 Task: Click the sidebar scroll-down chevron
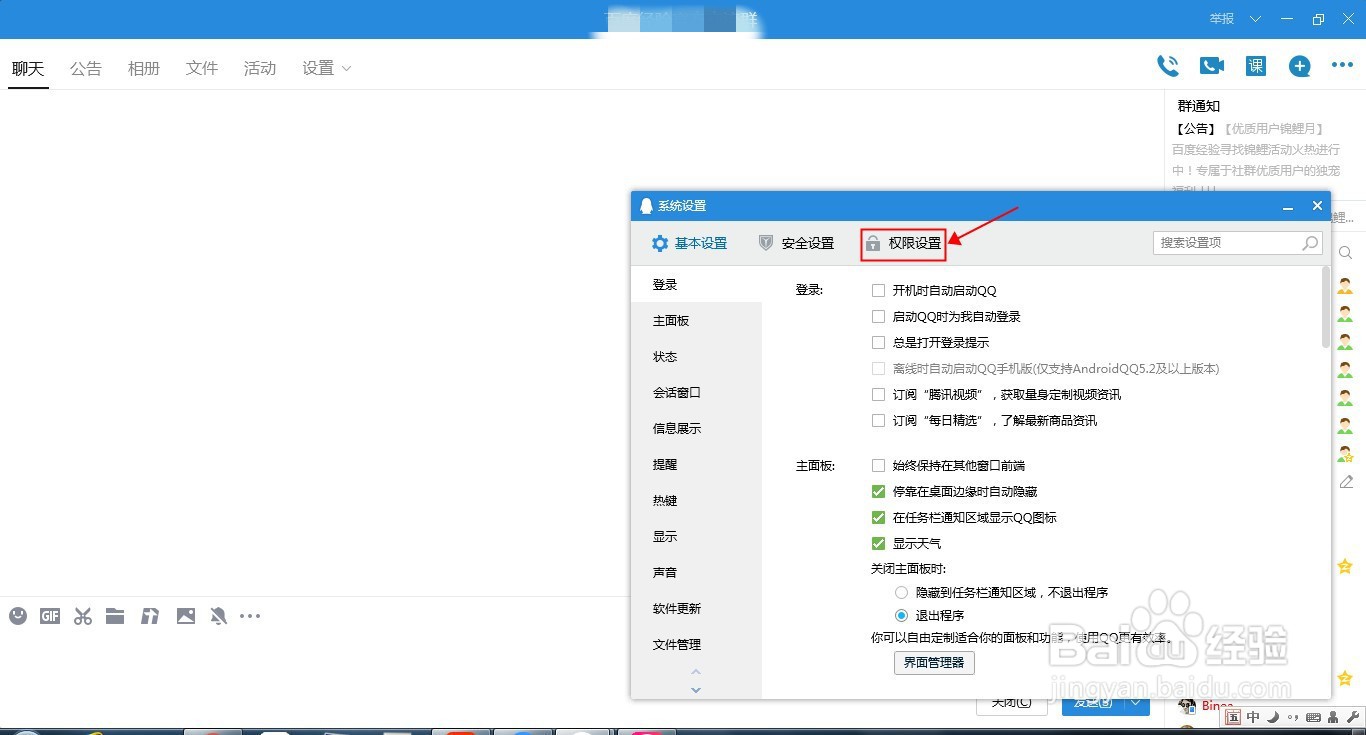coord(696,690)
